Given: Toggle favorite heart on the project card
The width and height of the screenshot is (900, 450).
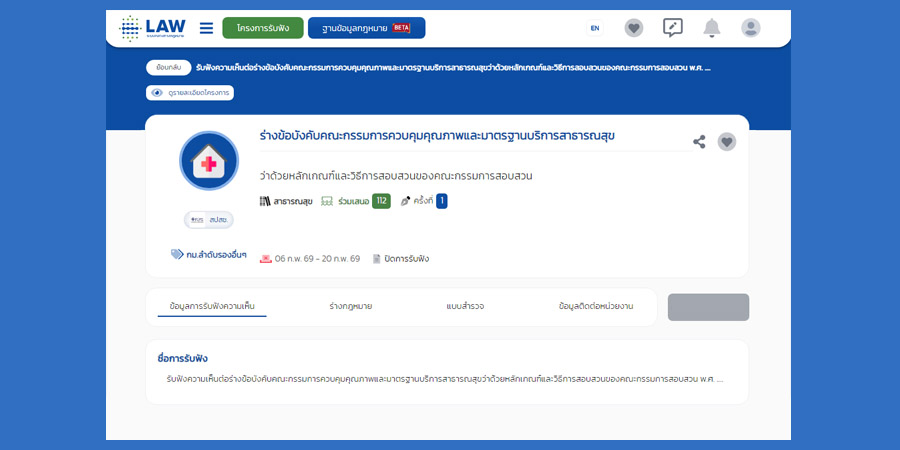Looking at the screenshot, I should pos(727,142).
